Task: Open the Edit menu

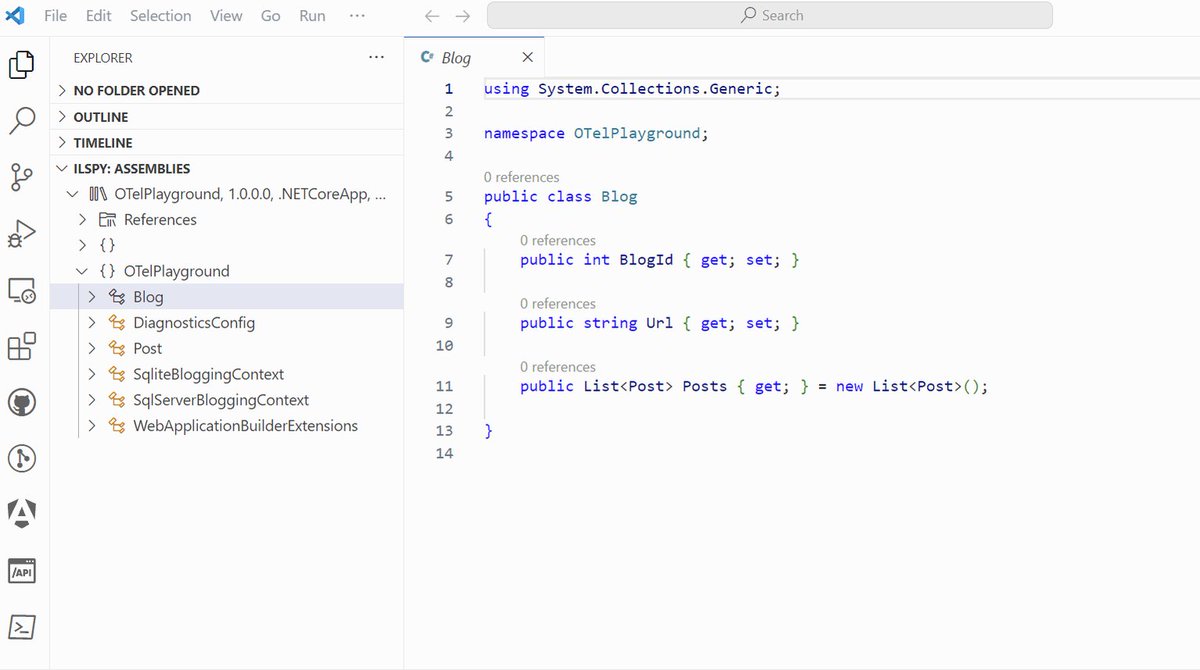Action: coord(99,16)
